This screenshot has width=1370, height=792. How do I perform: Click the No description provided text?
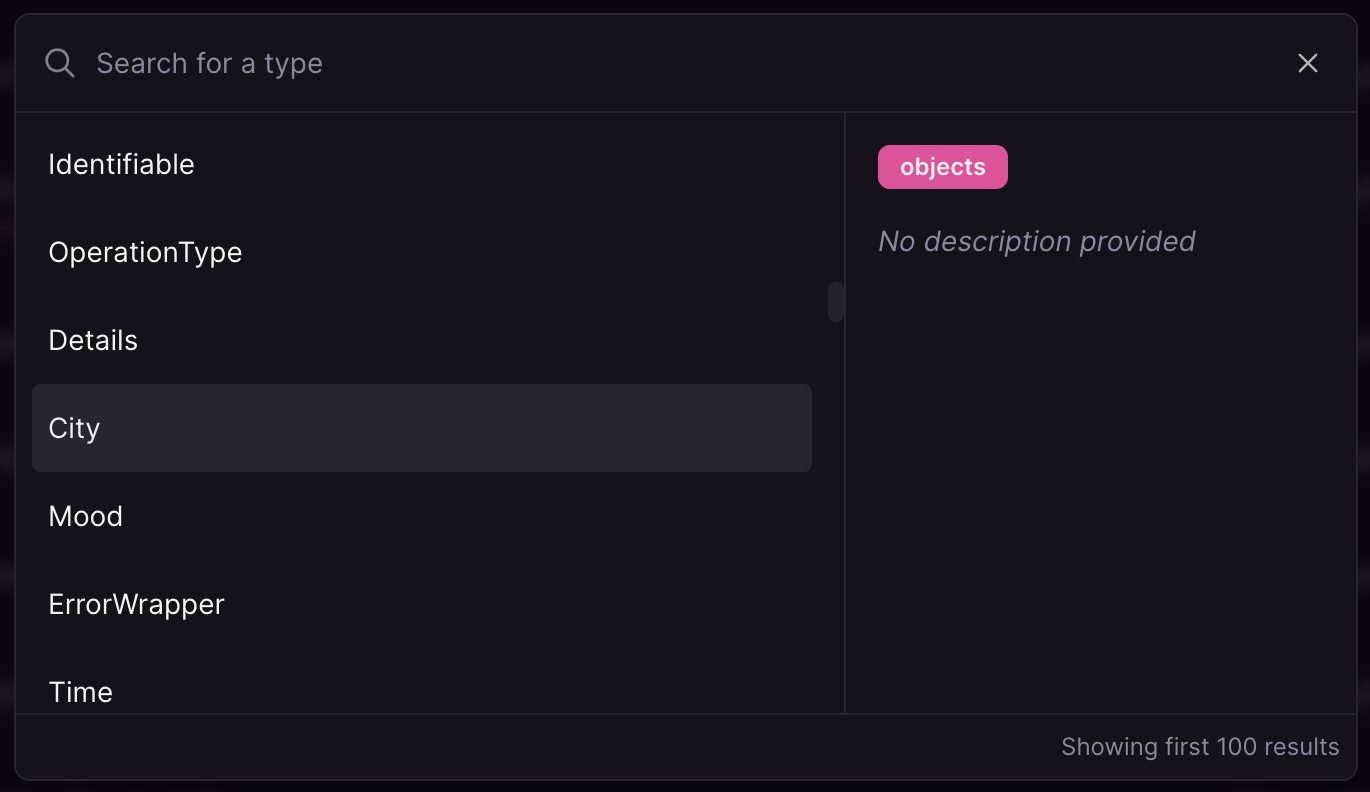click(1037, 241)
